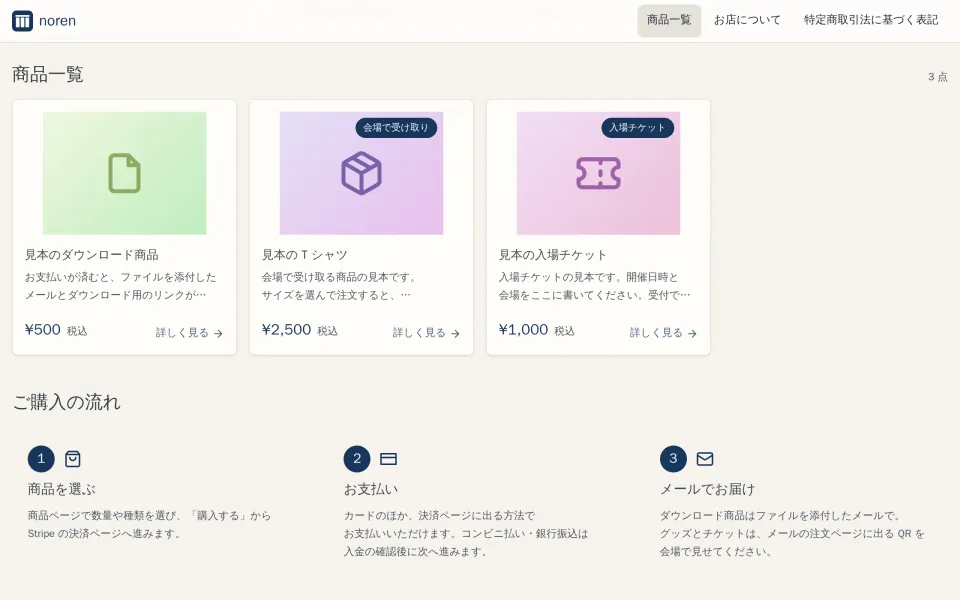Click the 会場で受け取り badge
The width and height of the screenshot is (960, 600).
point(396,127)
